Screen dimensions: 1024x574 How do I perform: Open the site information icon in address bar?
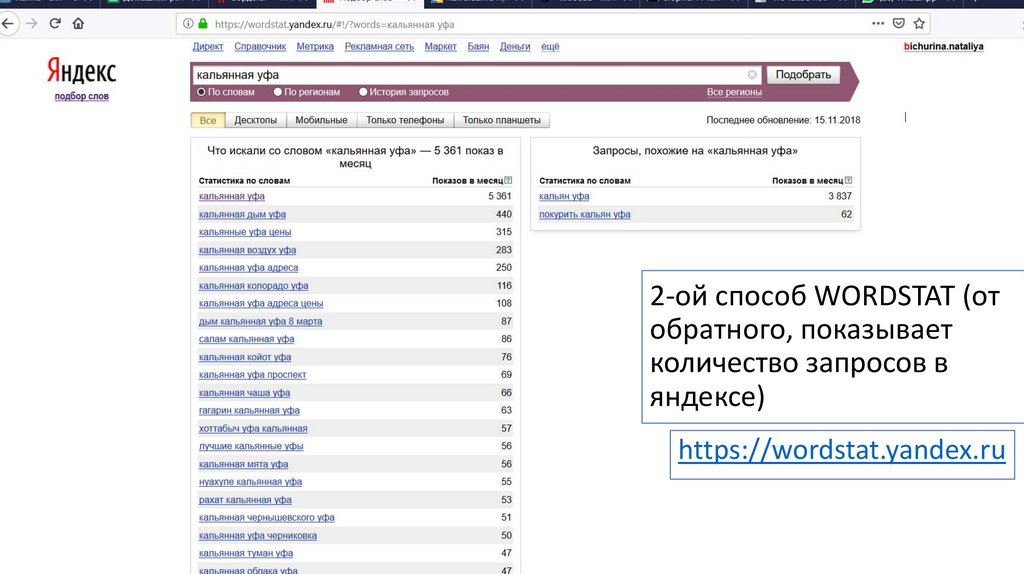(188, 24)
